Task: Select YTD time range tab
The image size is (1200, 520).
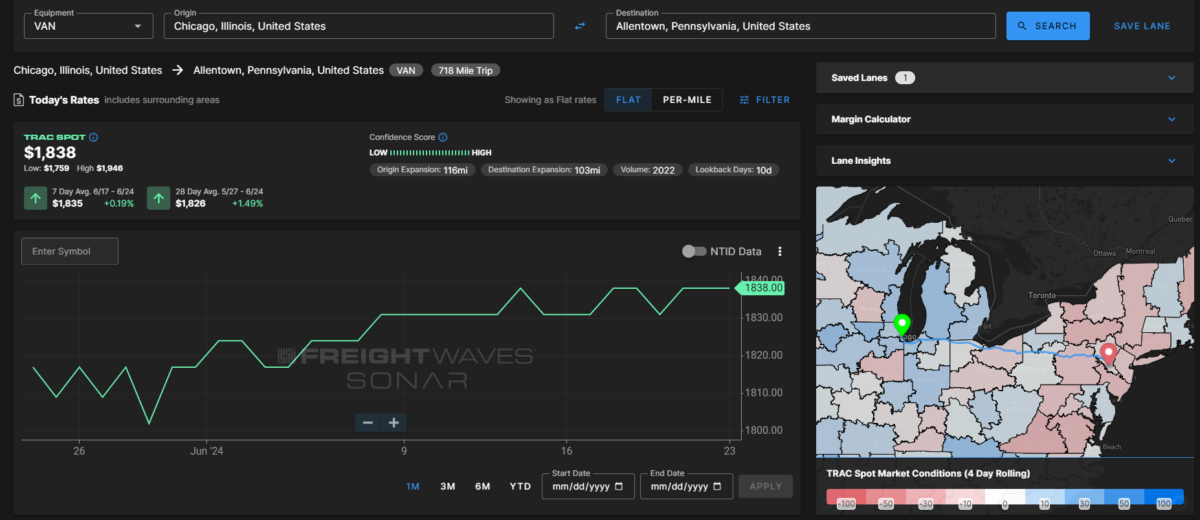Action: coord(520,486)
